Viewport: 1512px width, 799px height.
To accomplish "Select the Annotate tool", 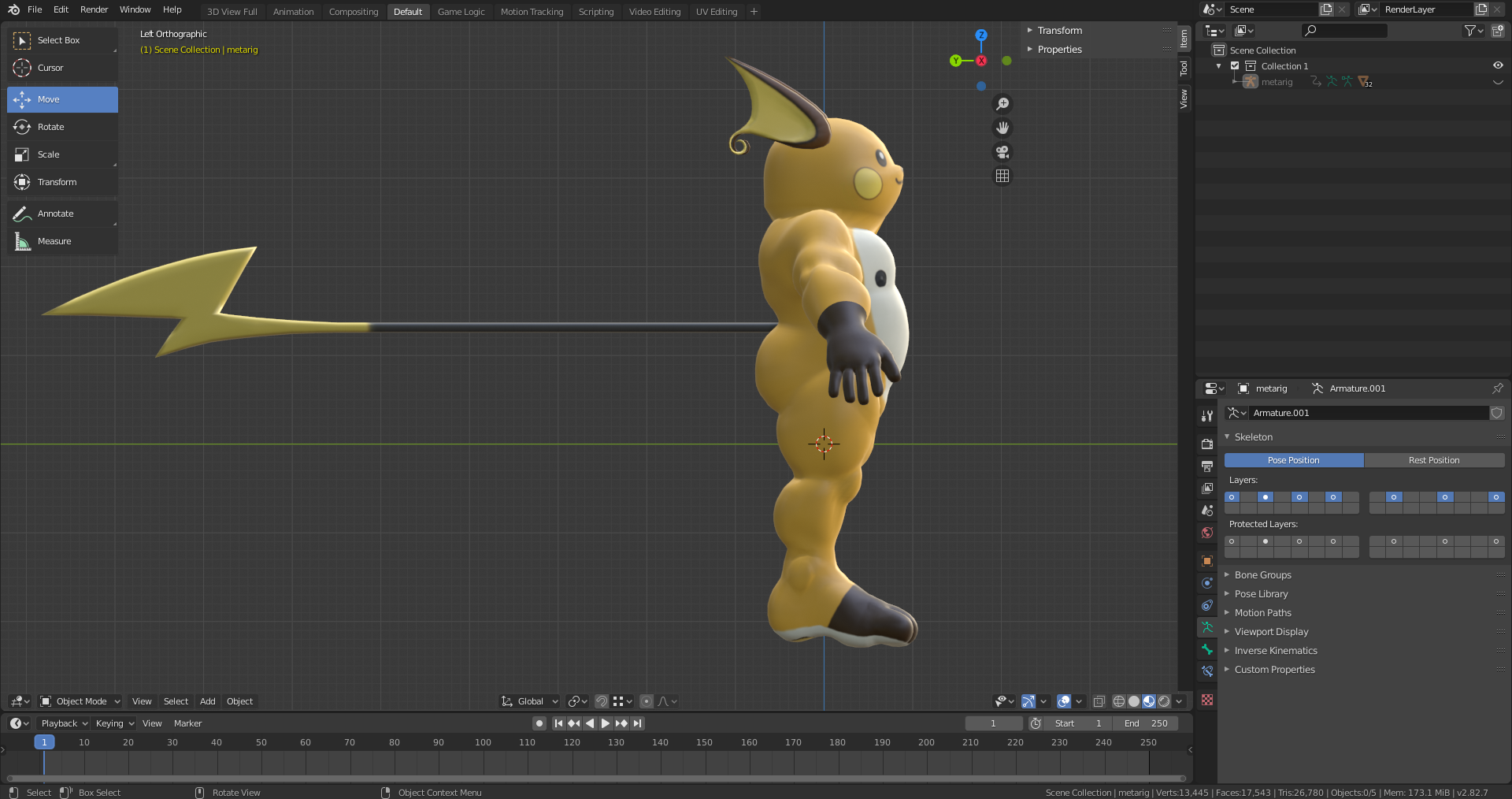I will coord(62,214).
